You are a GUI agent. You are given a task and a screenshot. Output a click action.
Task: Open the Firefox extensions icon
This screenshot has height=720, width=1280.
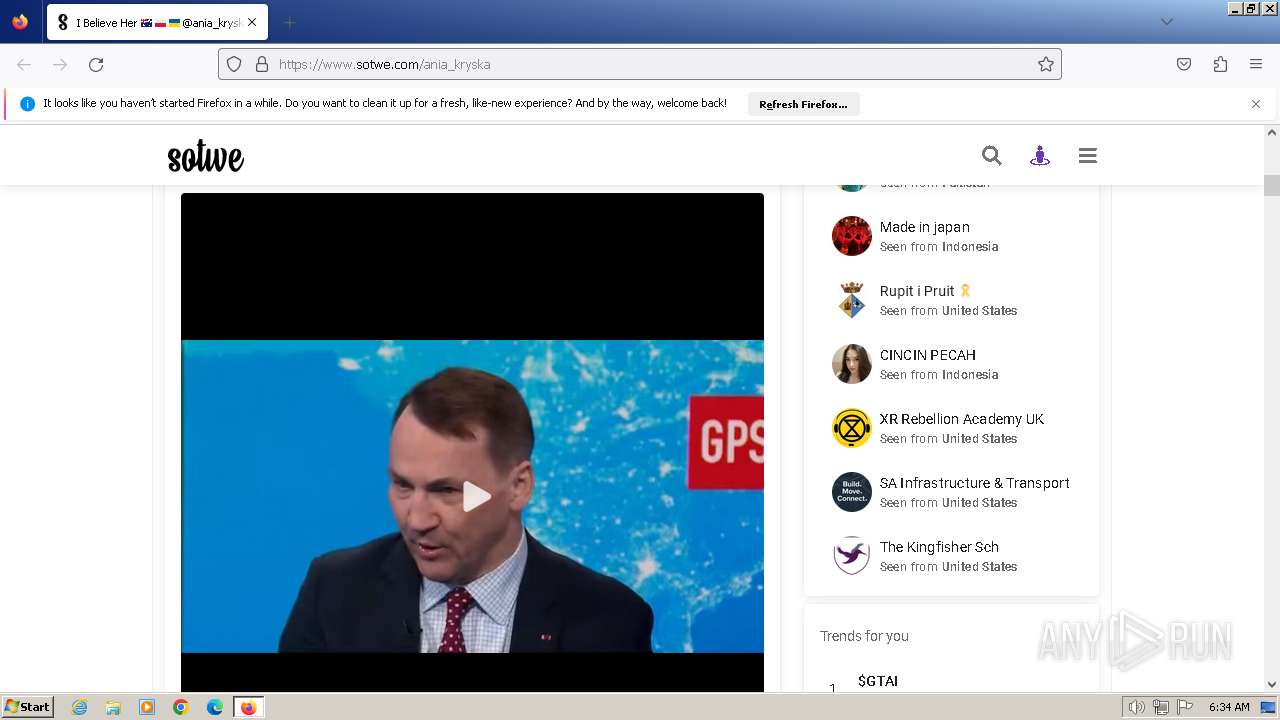[x=1220, y=64]
